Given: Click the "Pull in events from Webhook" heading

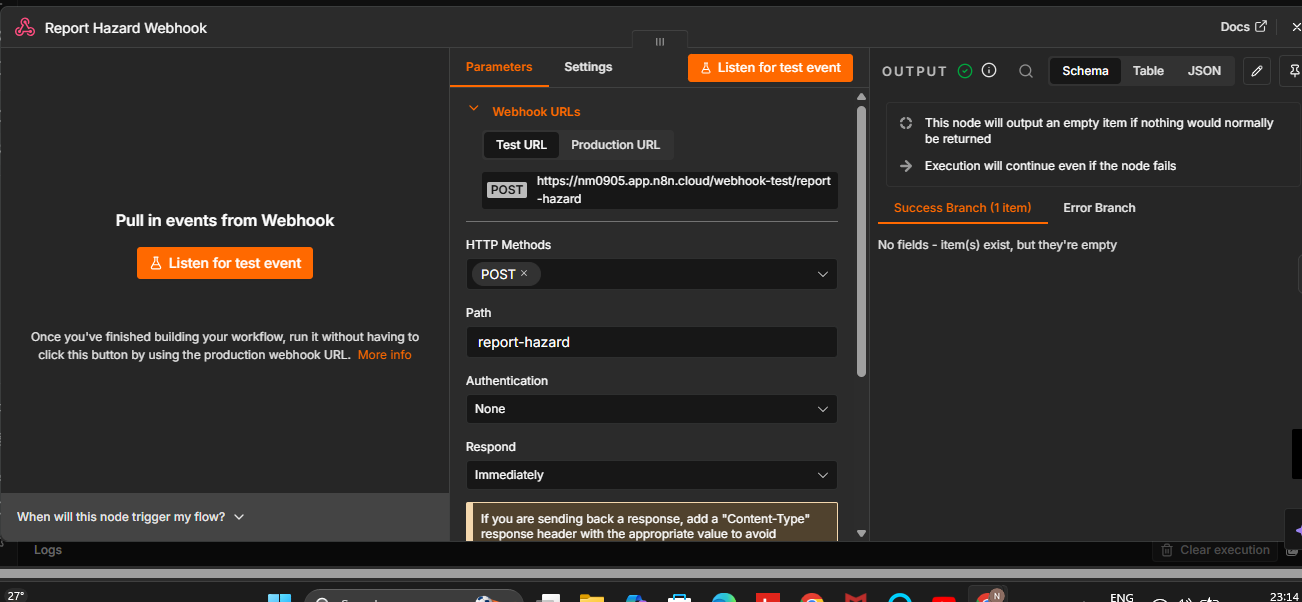Looking at the screenshot, I should pos(225,220).
